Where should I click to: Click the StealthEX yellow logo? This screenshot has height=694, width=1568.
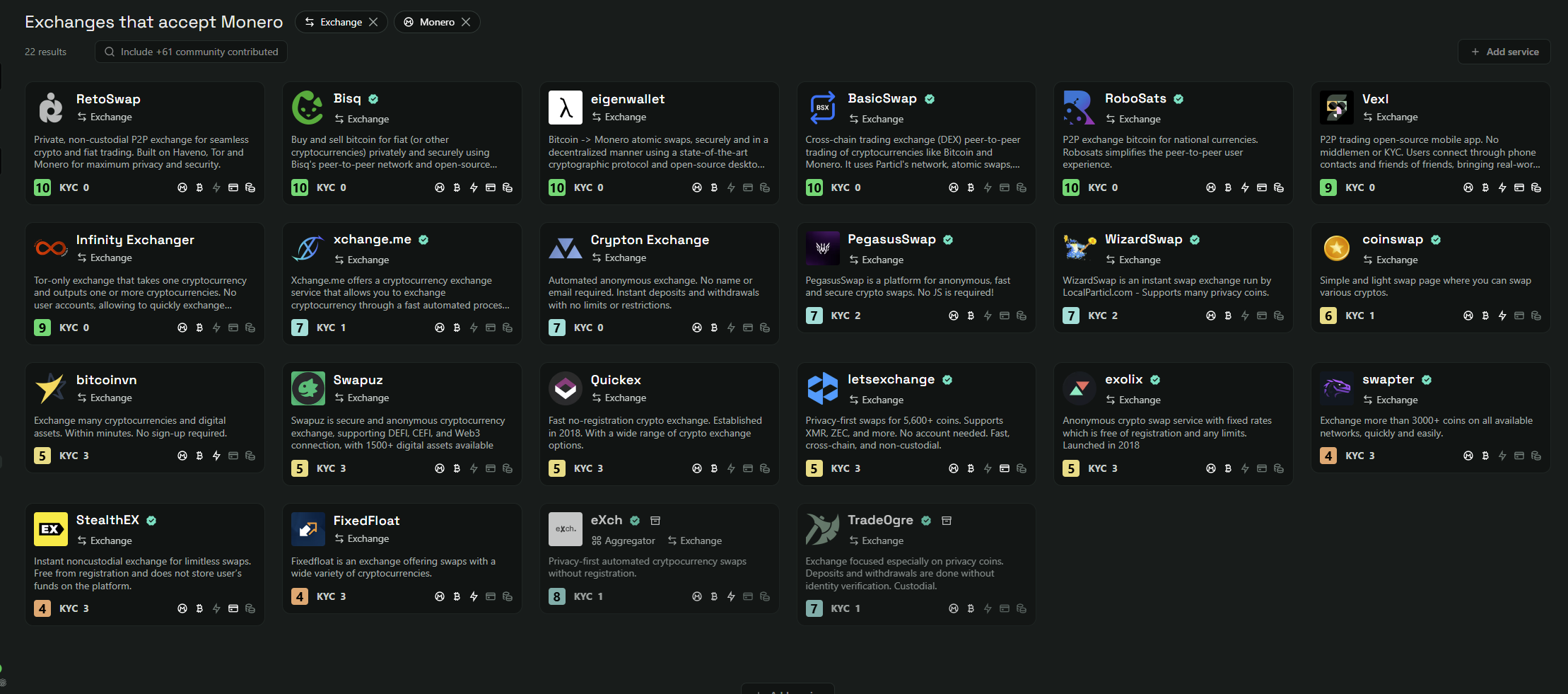pyautogui.click(x=51, y=529)
